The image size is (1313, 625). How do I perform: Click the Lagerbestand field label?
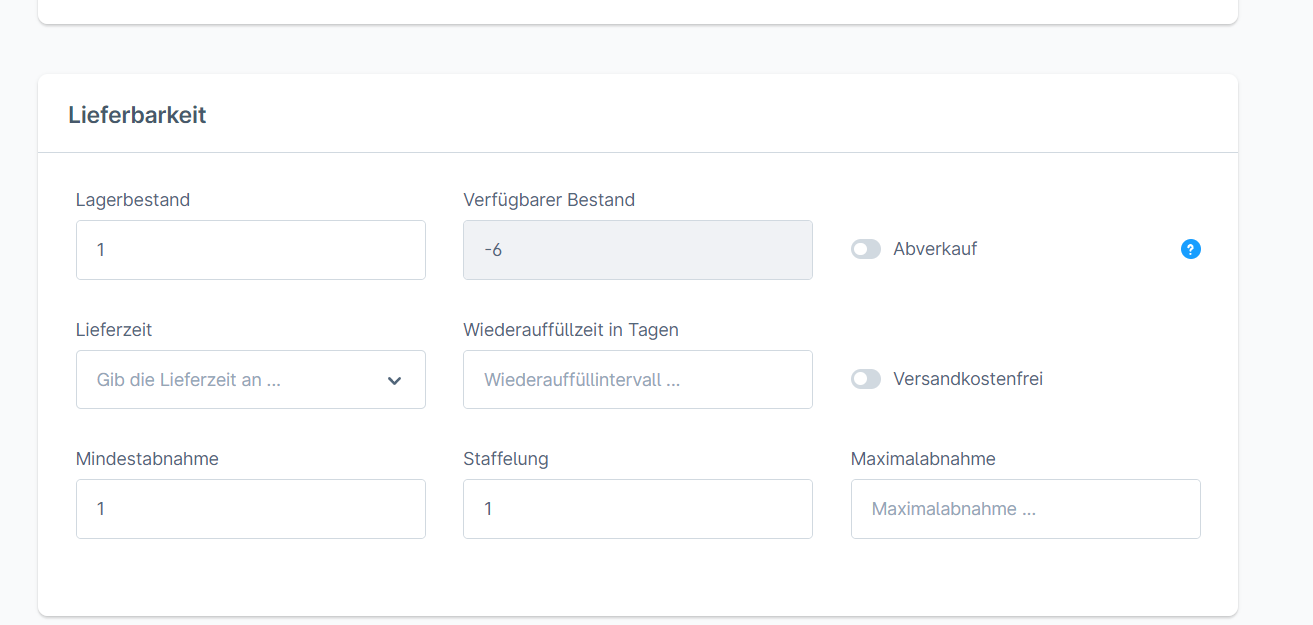[x=133, y=200]
